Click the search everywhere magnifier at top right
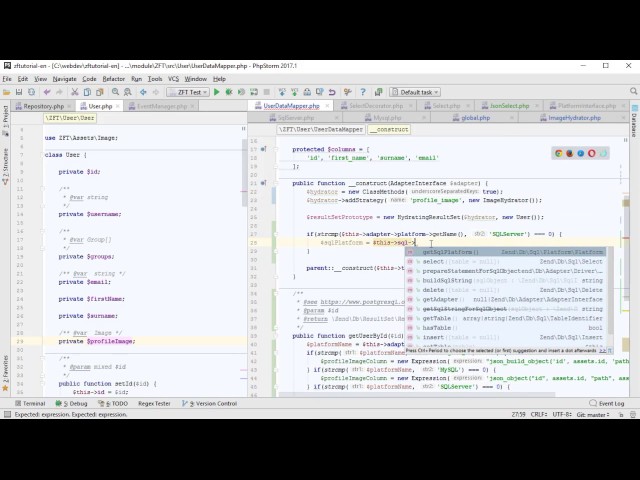640x480 pixels. click(633, 91)
